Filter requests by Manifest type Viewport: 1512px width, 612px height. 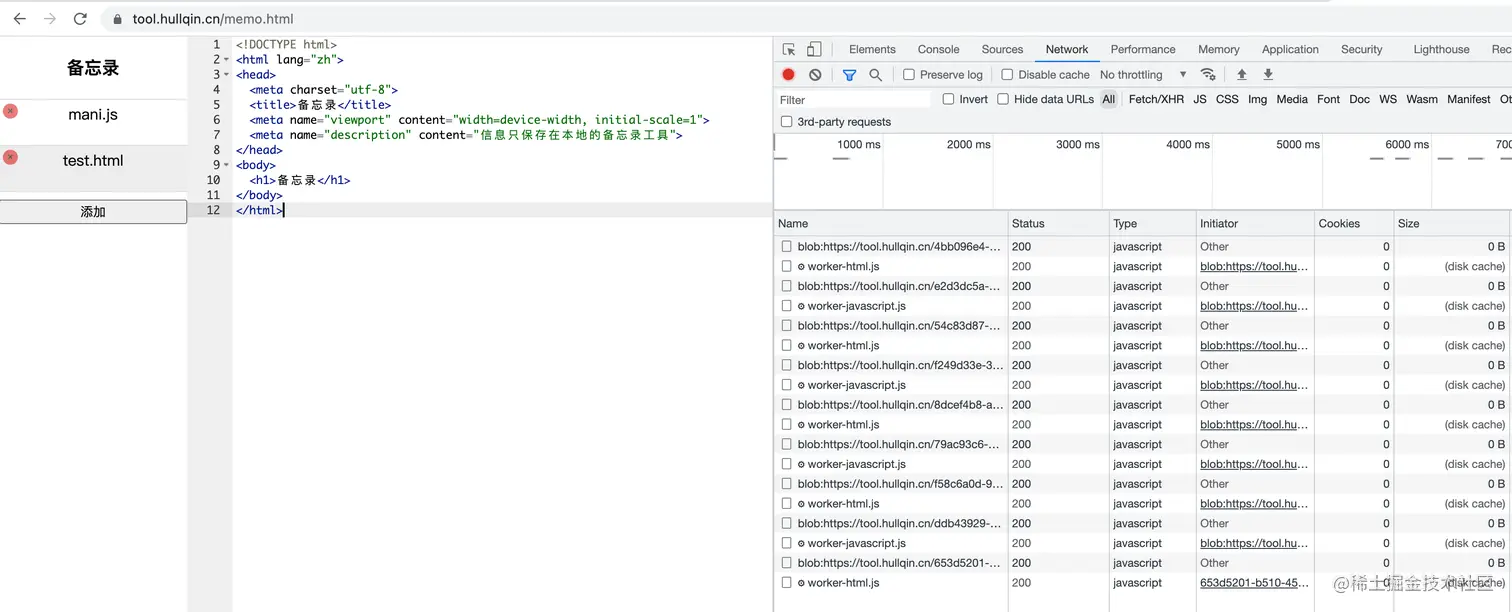point(1468,99)
